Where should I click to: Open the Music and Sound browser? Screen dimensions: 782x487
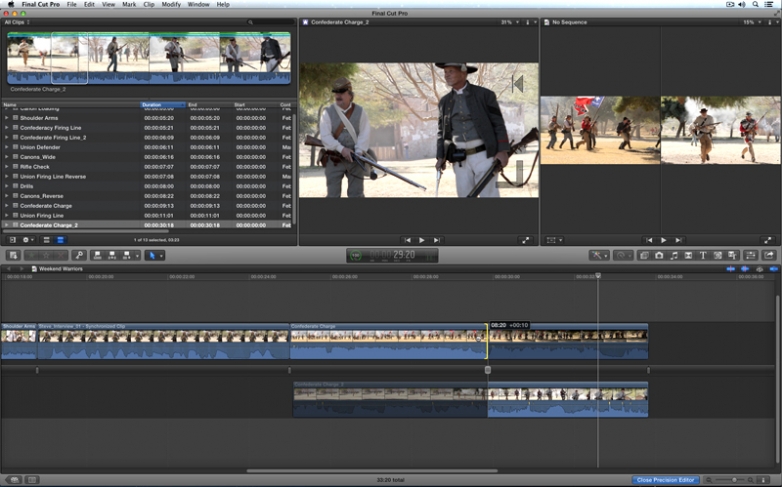674,255
